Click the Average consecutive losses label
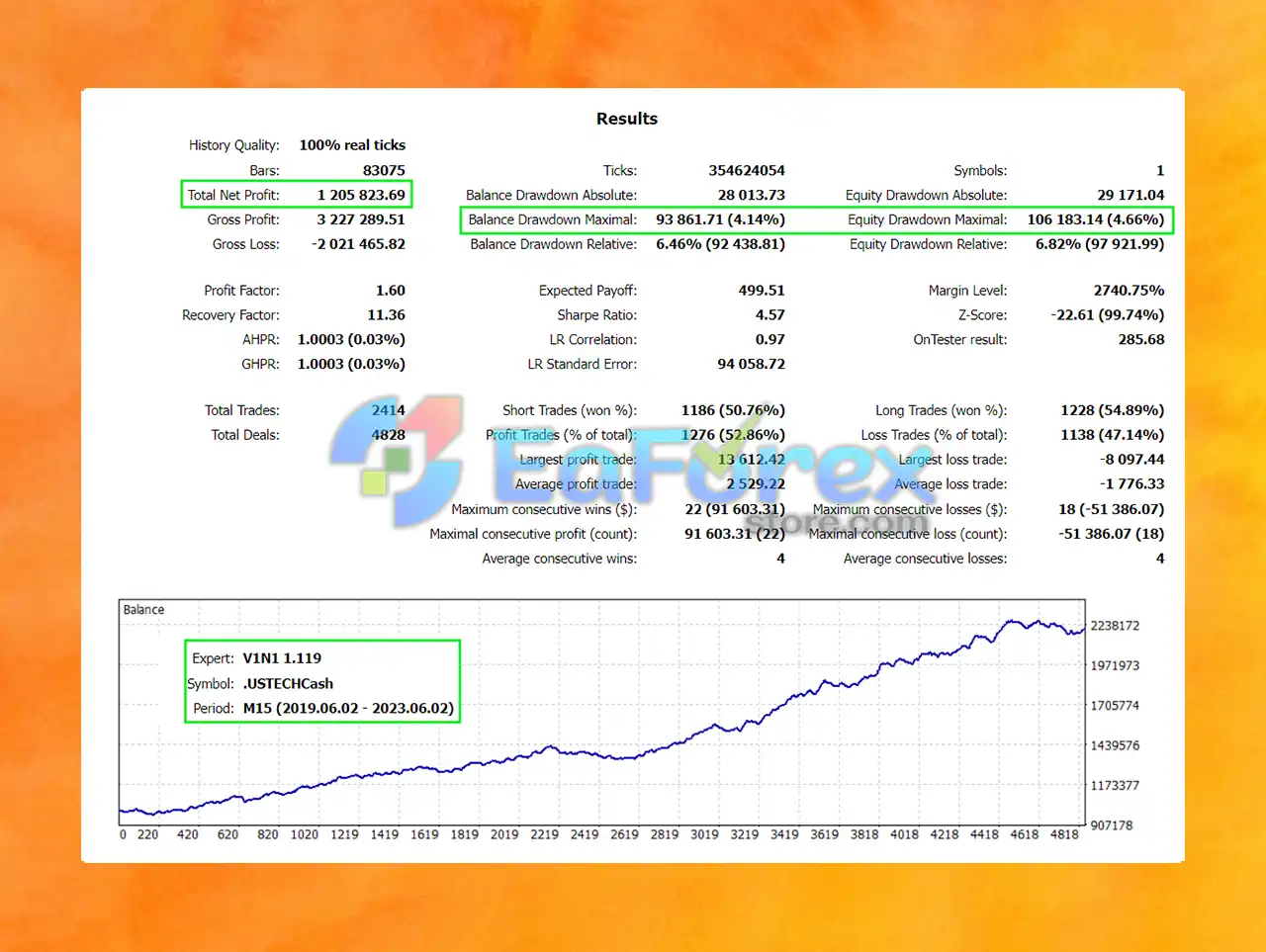Image resolution: width=1266 pixels, height=952 pixels. pyautogui.click(x=925, y=559)
